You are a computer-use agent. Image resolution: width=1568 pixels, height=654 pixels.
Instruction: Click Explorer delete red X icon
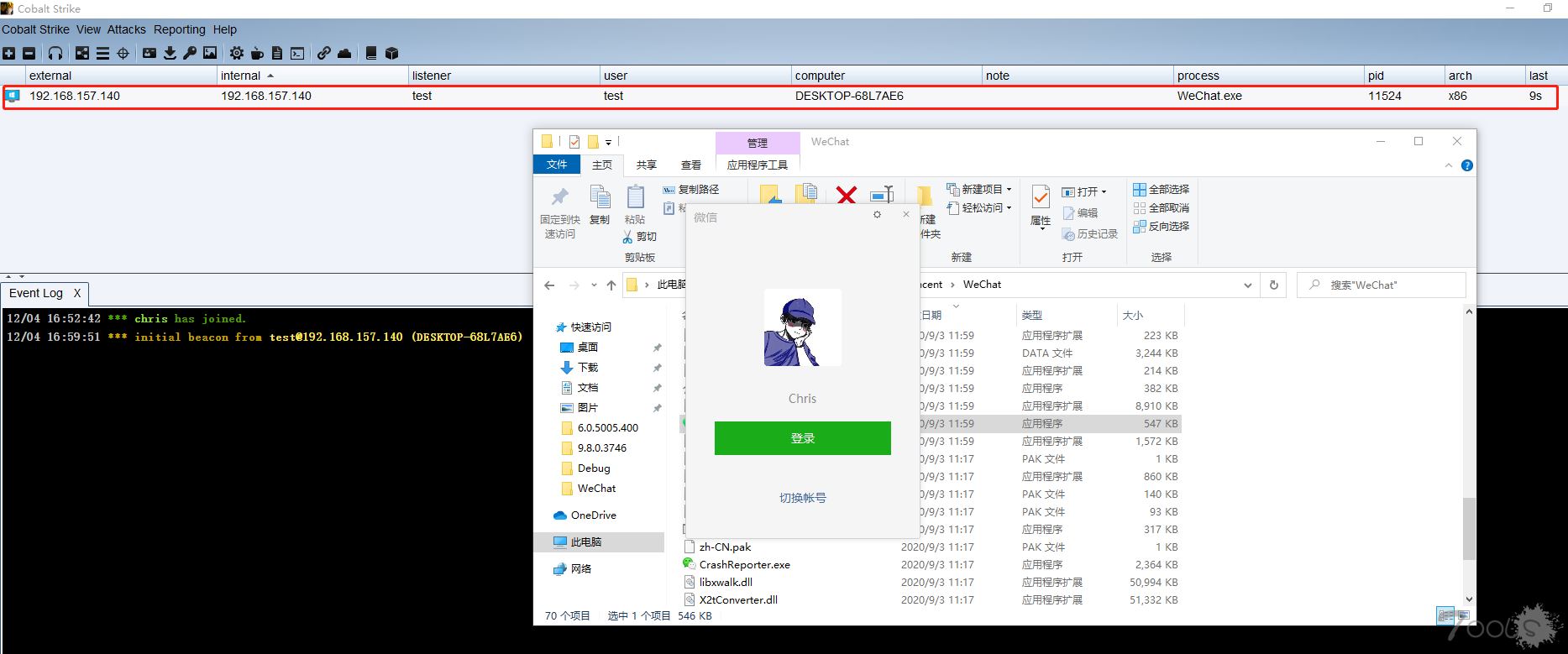(847, 196)
